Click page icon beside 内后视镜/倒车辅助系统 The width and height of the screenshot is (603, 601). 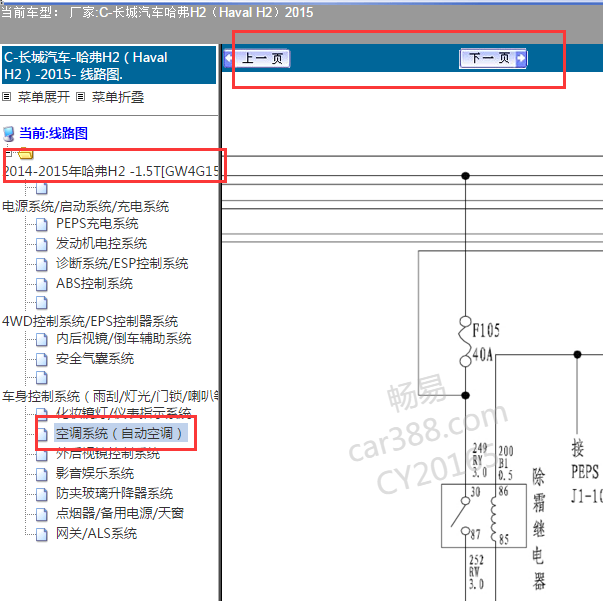42,339
